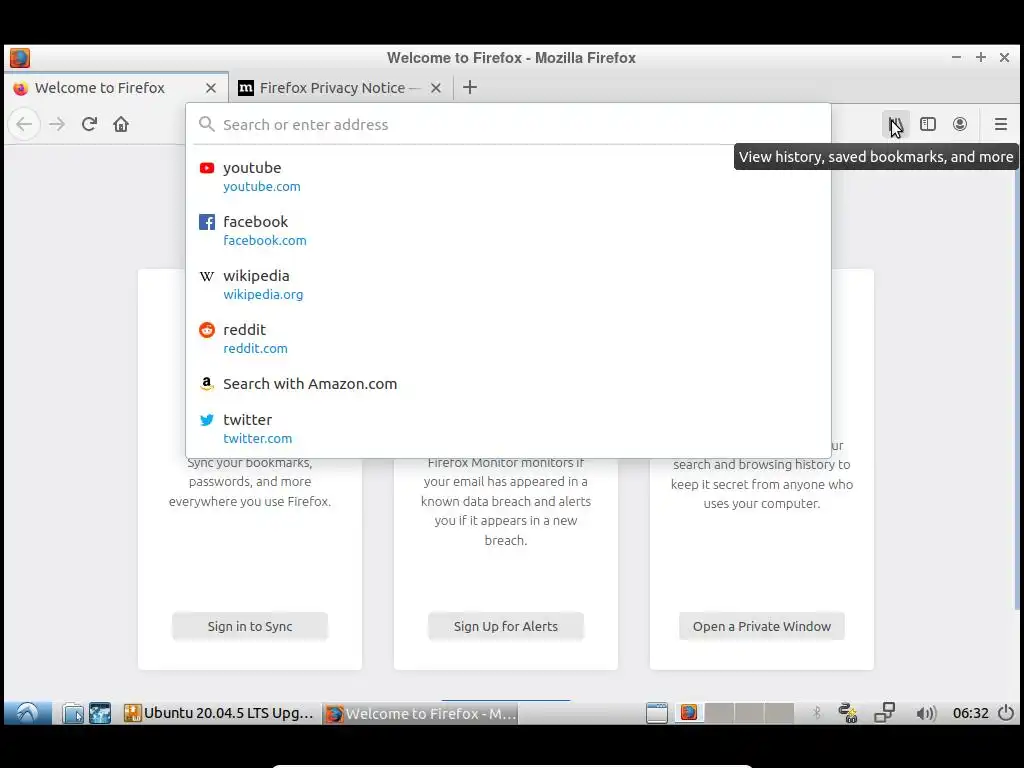The image size is (1024, 768).
Task: Select the reddit suggestion
Action: click(x=508, y=339)
